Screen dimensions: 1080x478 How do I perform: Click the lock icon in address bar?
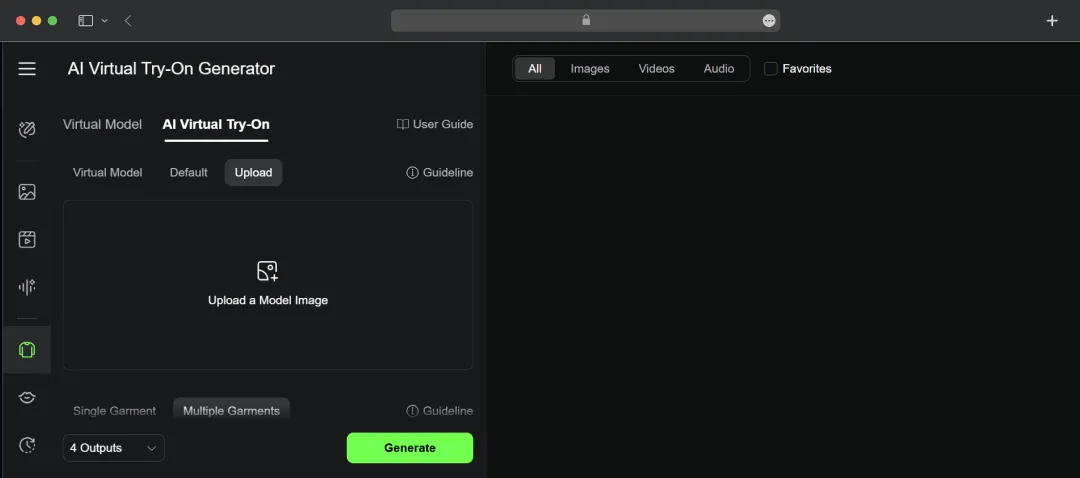point(586,21)
